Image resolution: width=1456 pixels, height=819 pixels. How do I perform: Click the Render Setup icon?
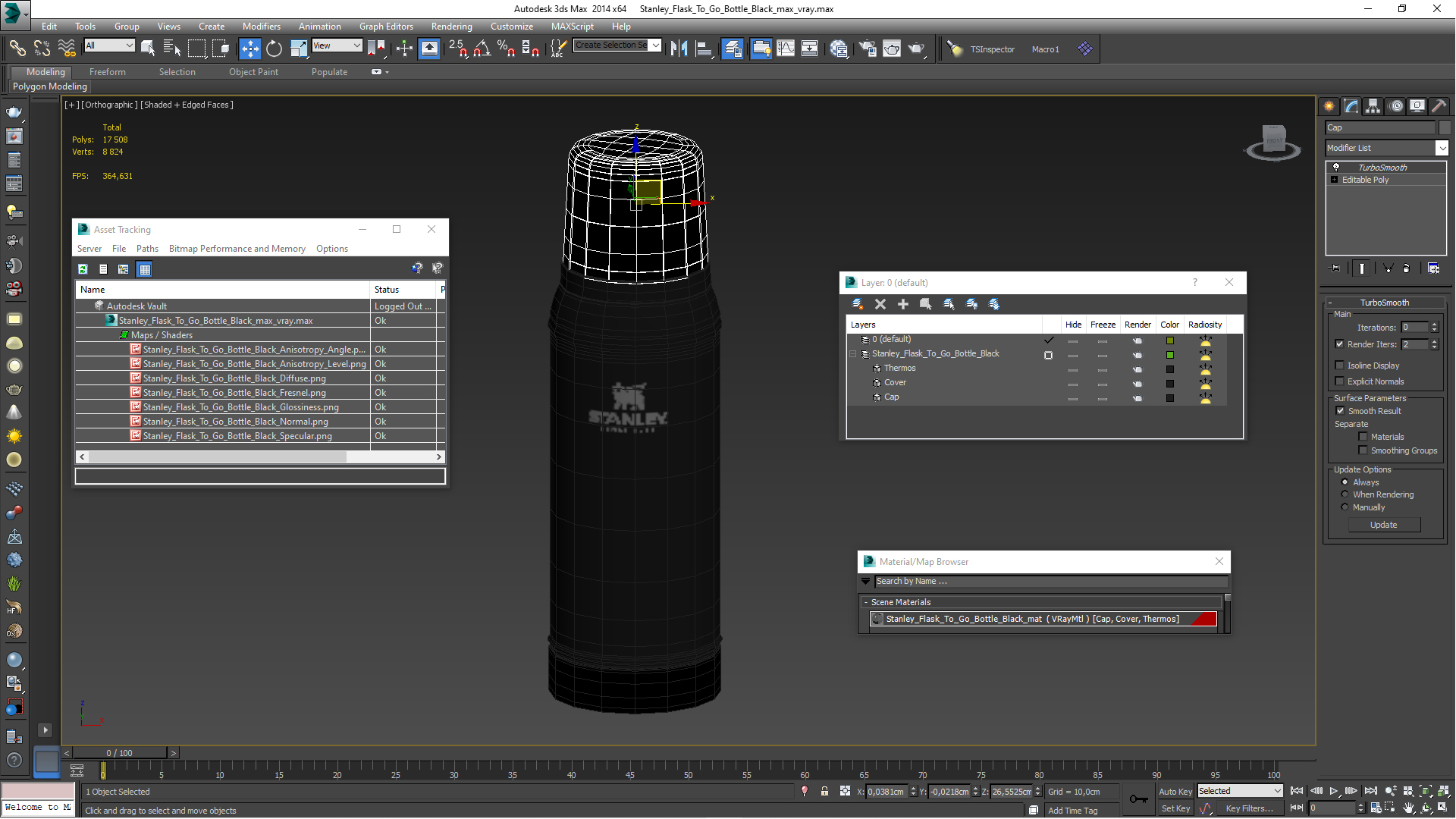(x=868, y=49)
